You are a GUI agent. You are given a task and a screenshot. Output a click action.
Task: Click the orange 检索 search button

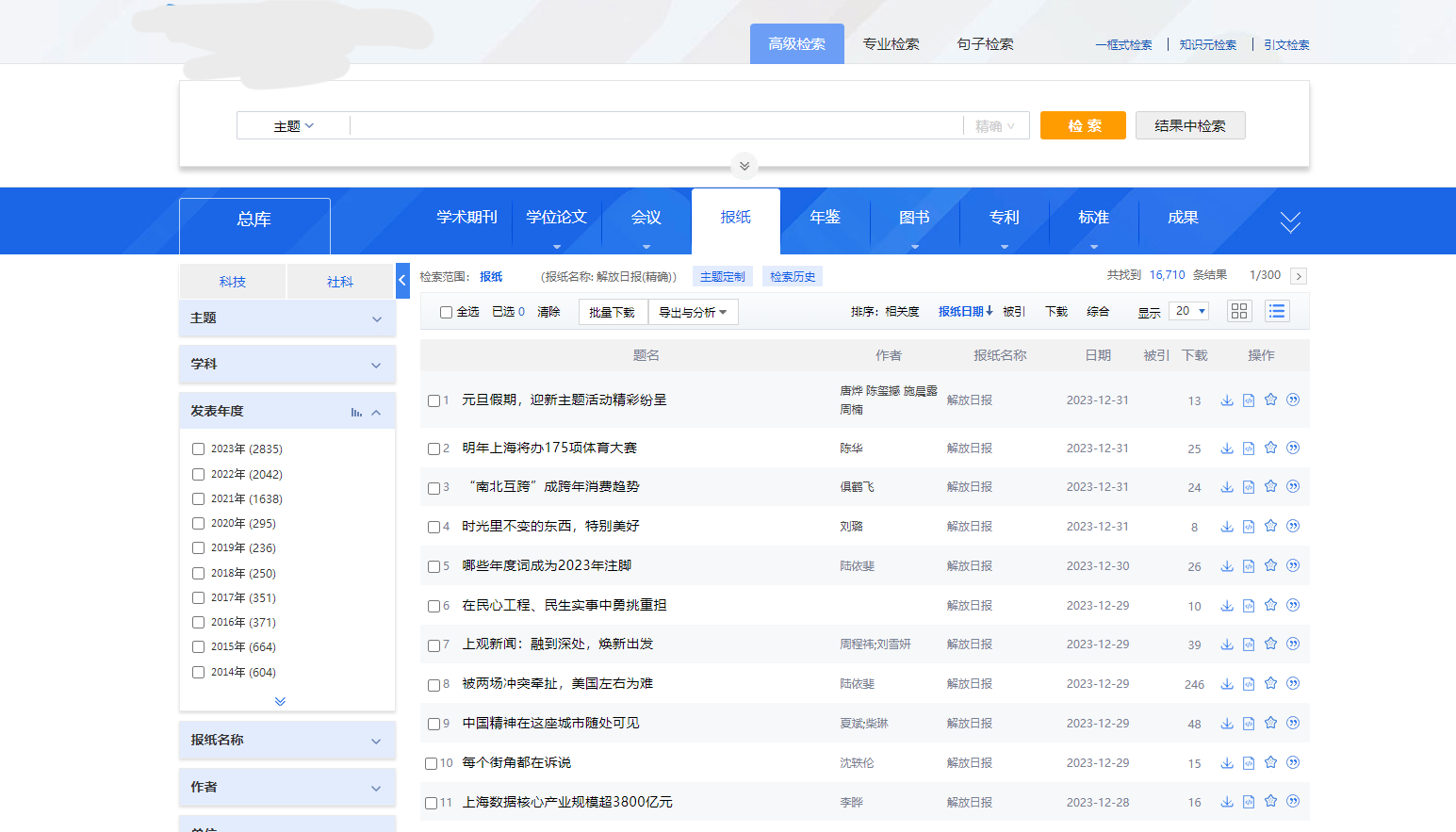[x=1083, y=125]
